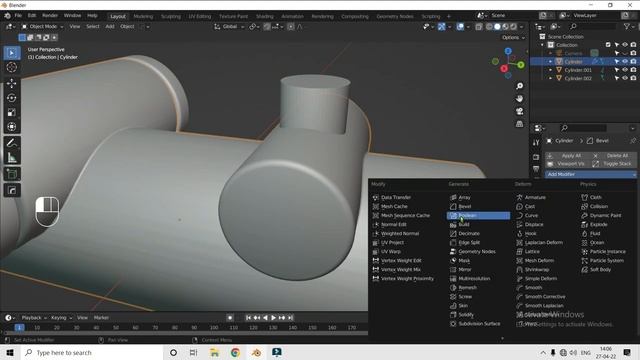Toggle Collection exclude checkbox
This screenshot has width=640, height=360.
point(608,45)
